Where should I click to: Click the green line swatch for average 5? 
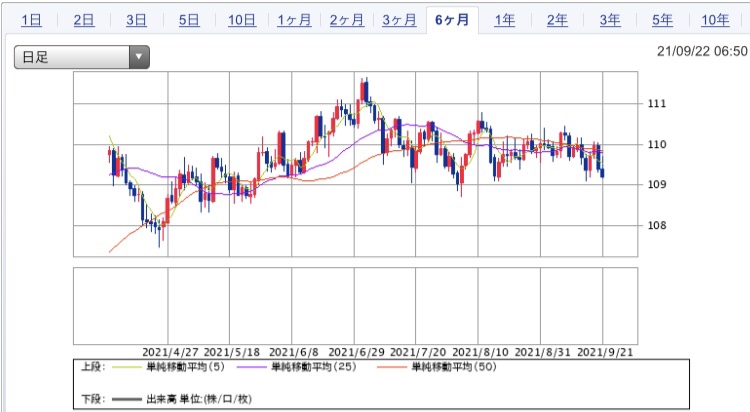pos(126,367)
